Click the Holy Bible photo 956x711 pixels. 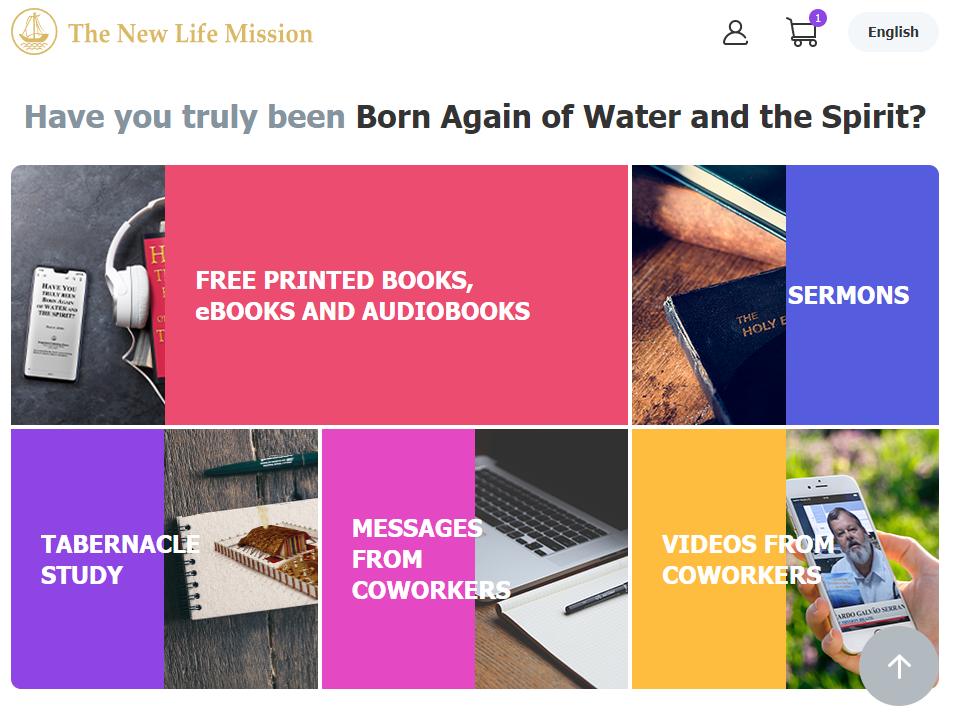[x=708, y=295]
